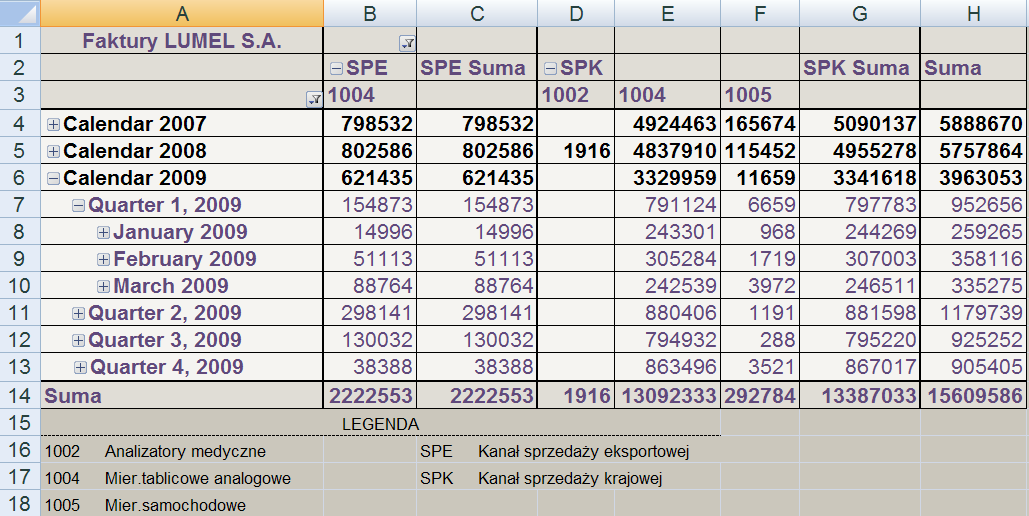This screenshot has height=516, width=1029.
Task: Click the Select All corner button
Action: [20, 13]
